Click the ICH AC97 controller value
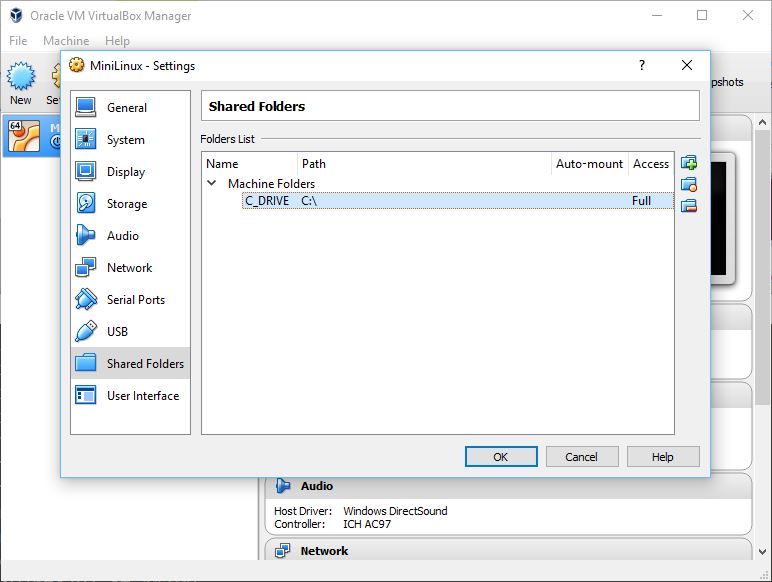The width and height of the screenshot is (772, 582). pos(367,524)
